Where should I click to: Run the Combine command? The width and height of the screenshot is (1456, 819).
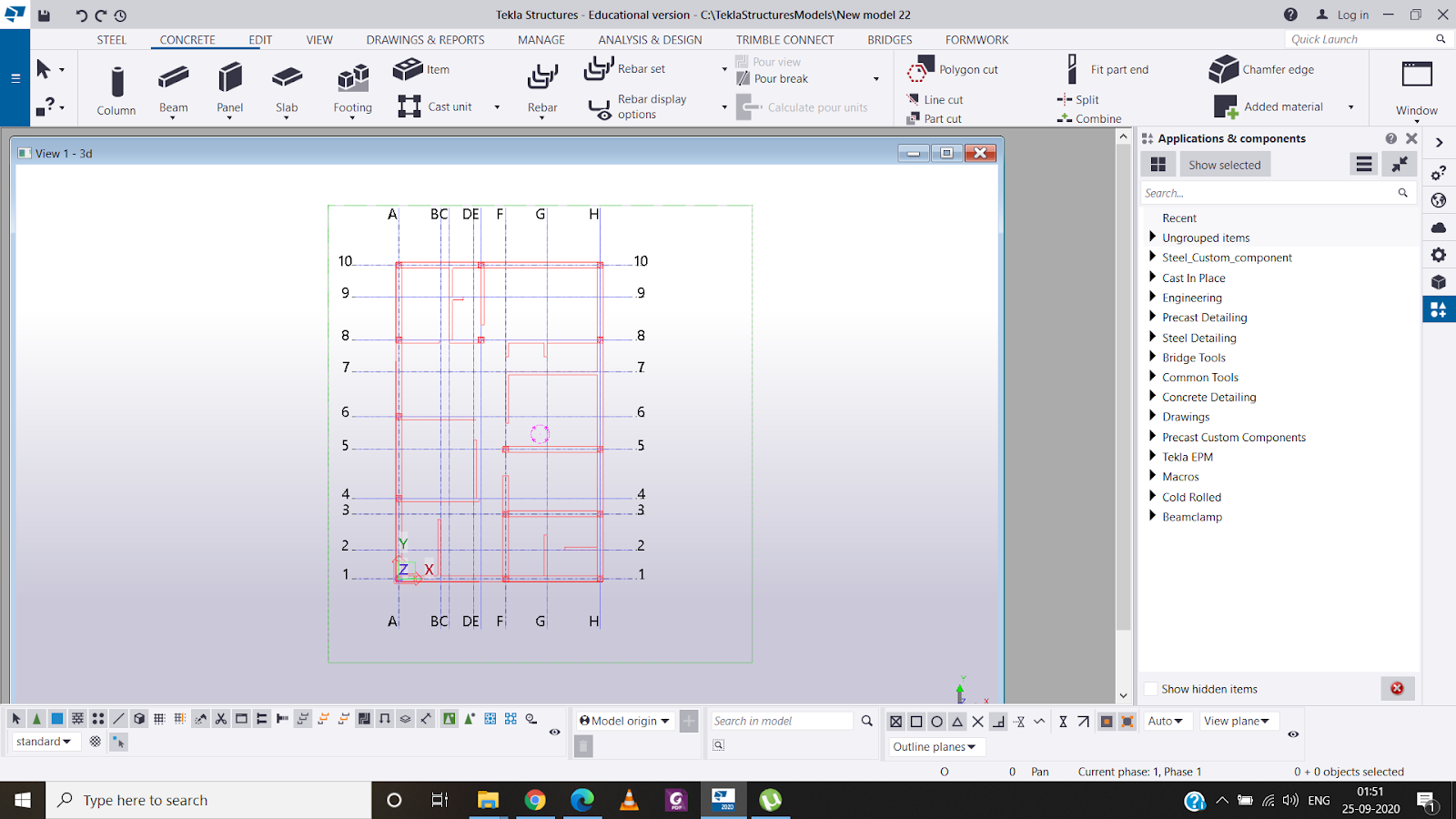coord(1089,118)
